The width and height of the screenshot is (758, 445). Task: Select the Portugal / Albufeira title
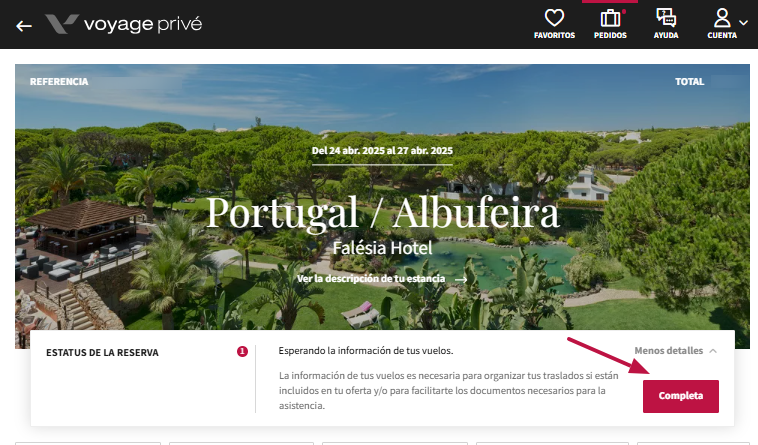(382, 213)
